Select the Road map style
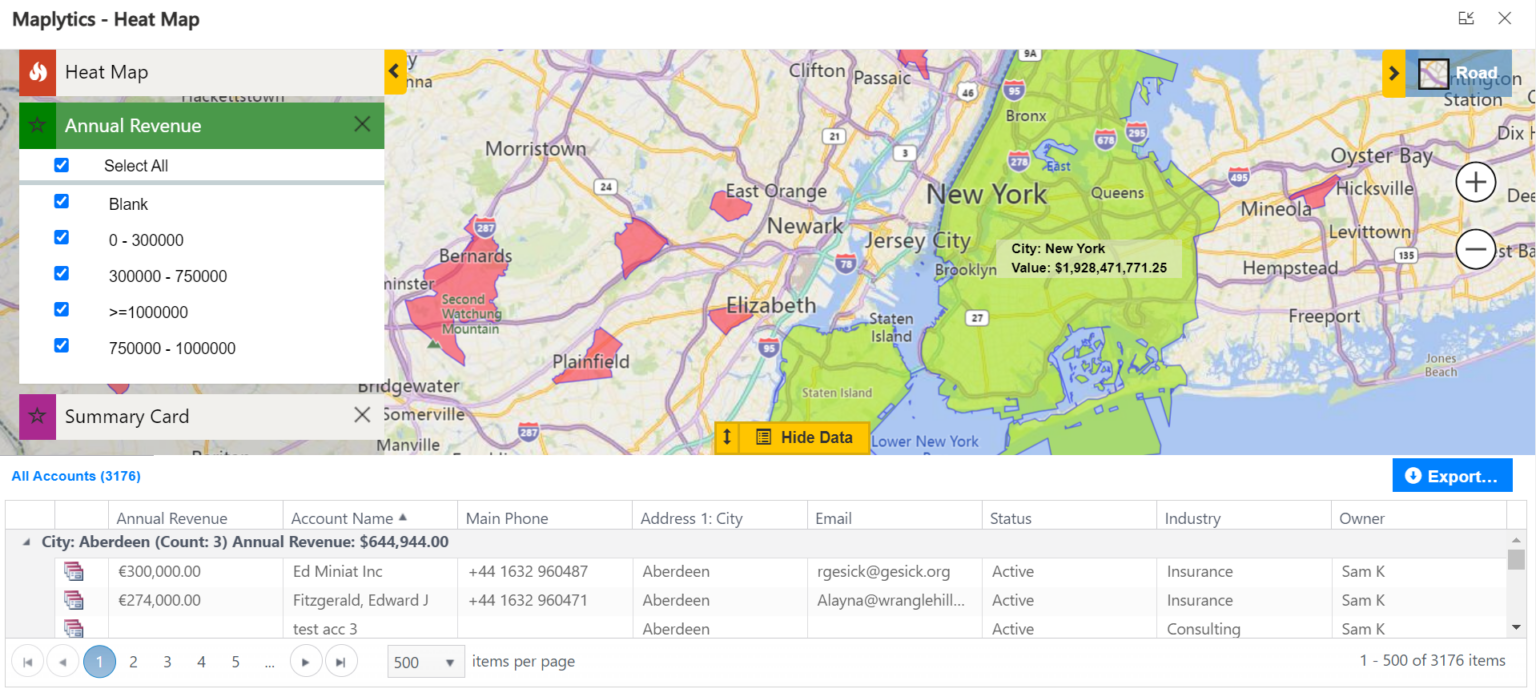1536x697 pixels. 1458,73
